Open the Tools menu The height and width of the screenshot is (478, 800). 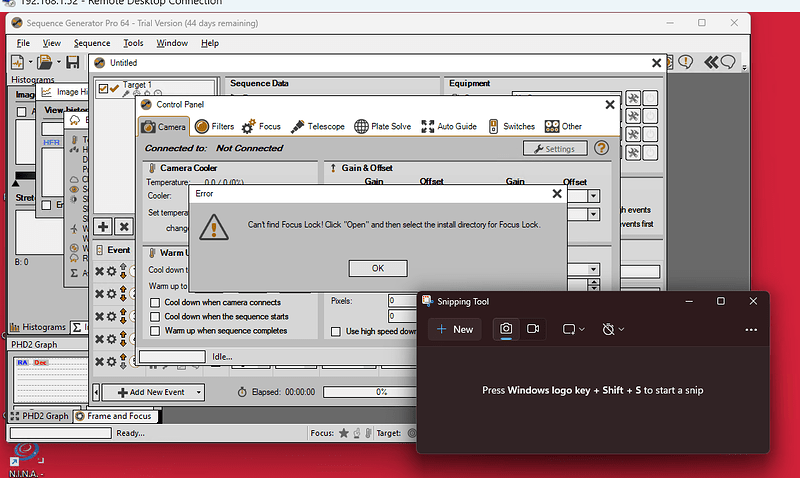click(133, 43)
